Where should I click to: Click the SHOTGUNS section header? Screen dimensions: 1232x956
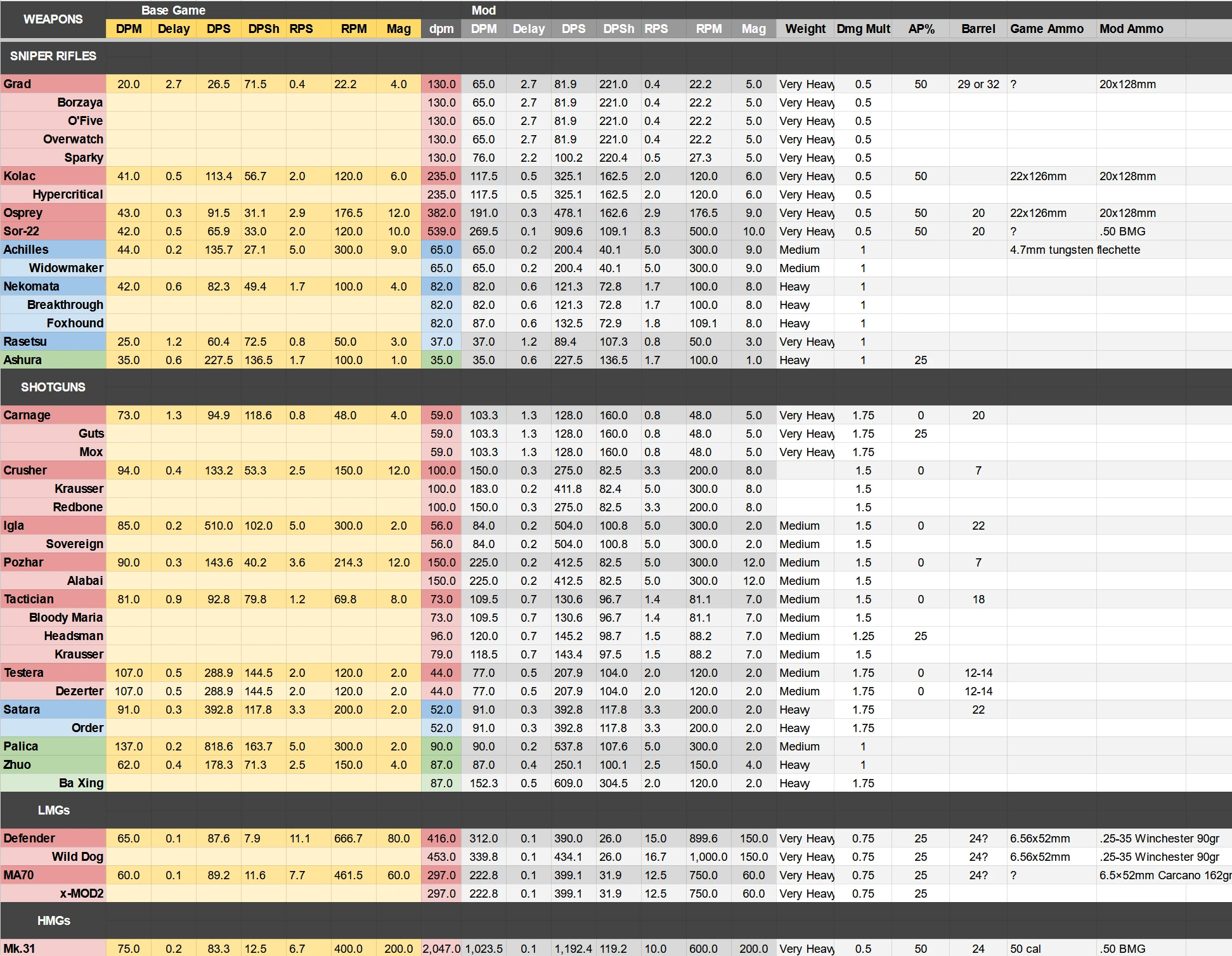(53, 387)
